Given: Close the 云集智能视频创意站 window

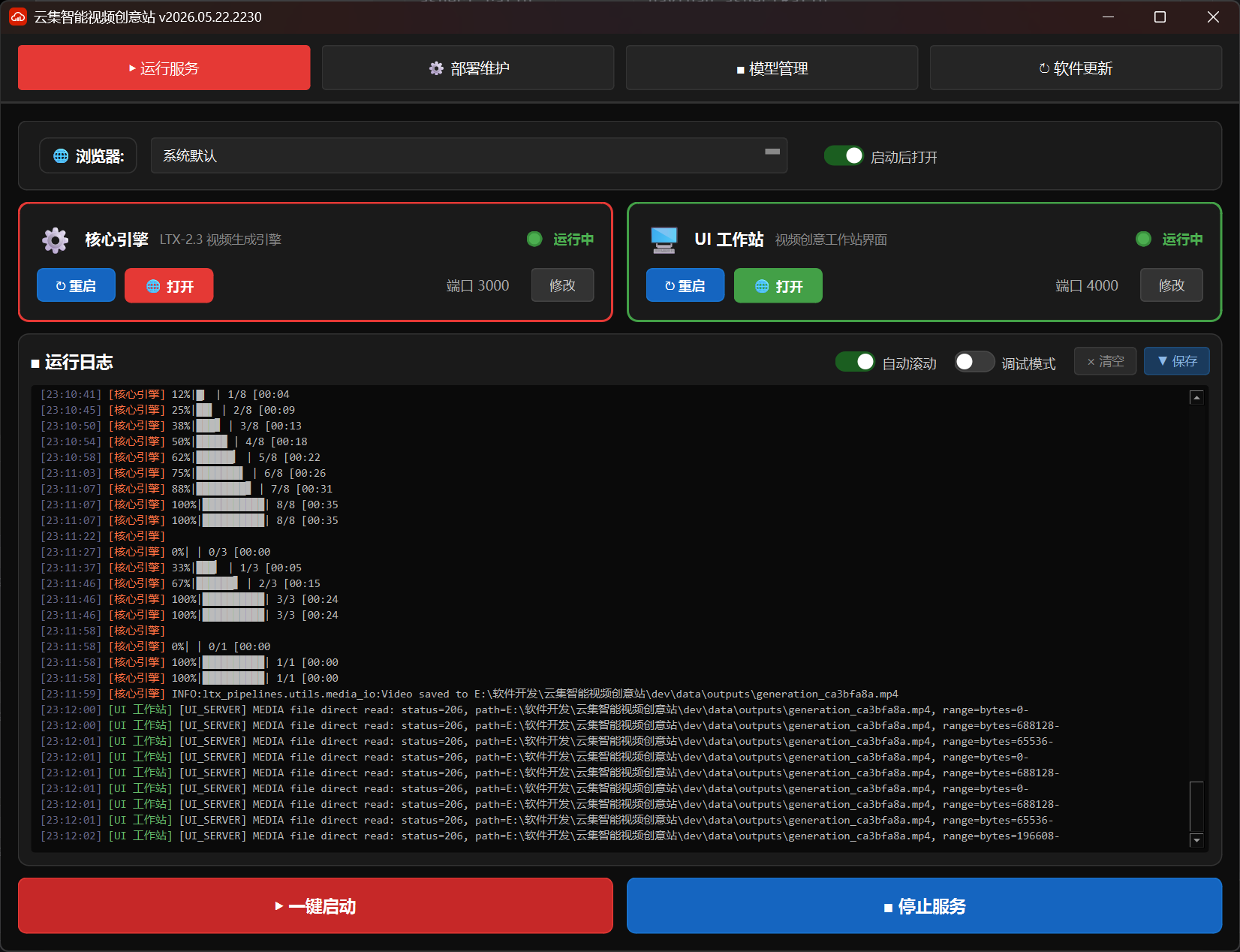Looking at the screenshot, I should click(1213, 17).
